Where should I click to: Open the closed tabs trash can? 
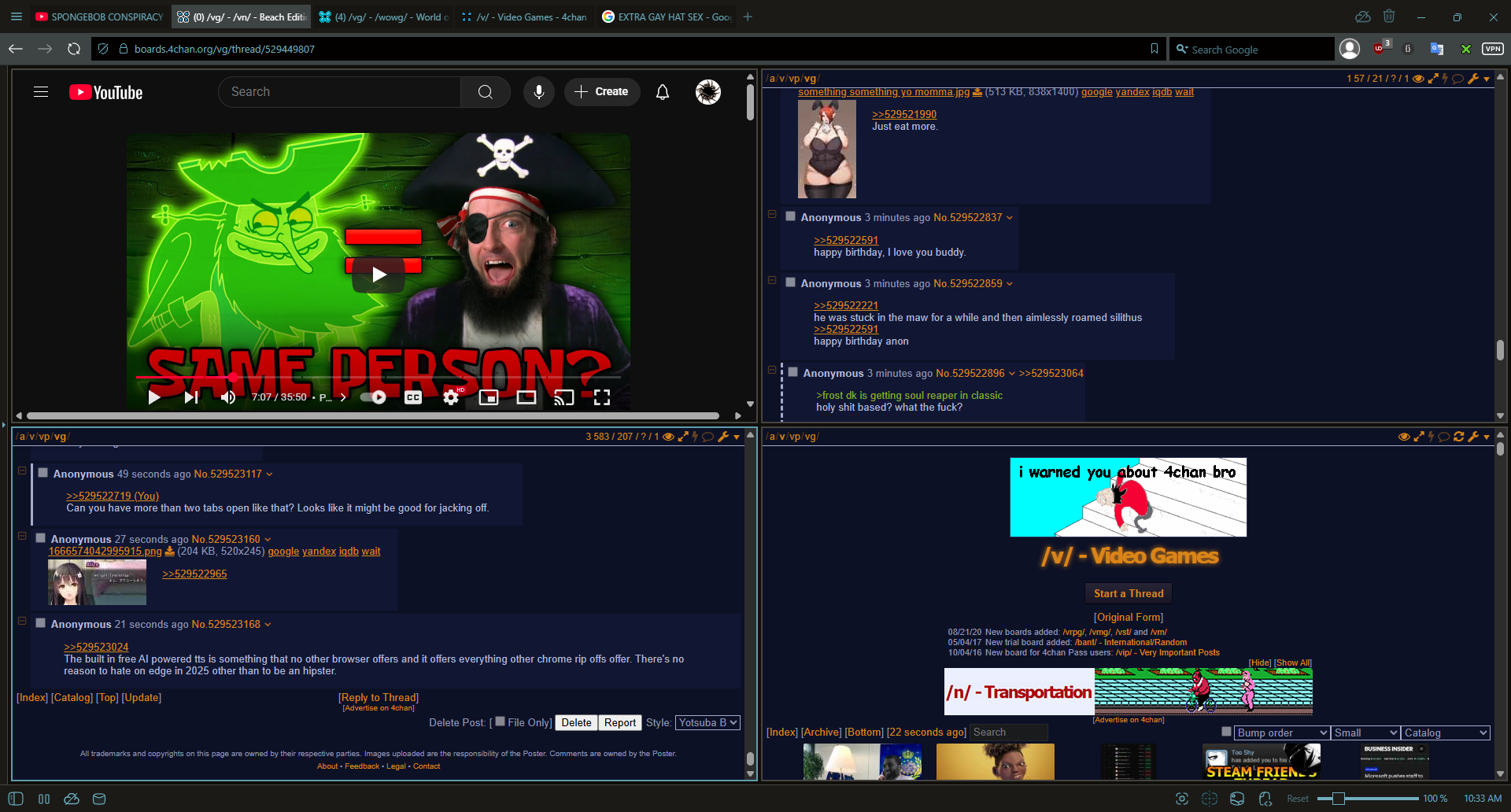click(1389, 17)
